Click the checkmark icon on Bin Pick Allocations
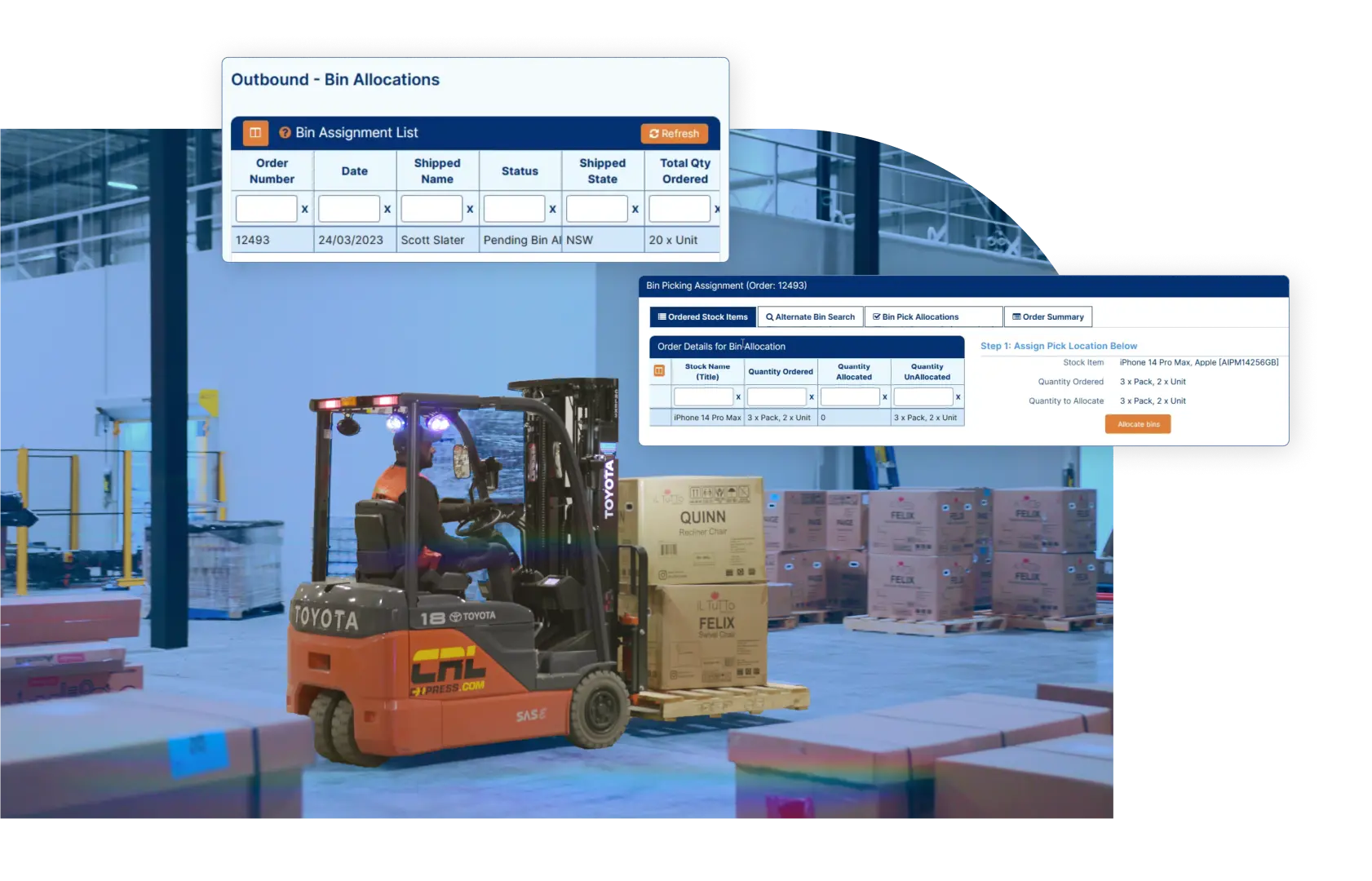 click(875, 317)
